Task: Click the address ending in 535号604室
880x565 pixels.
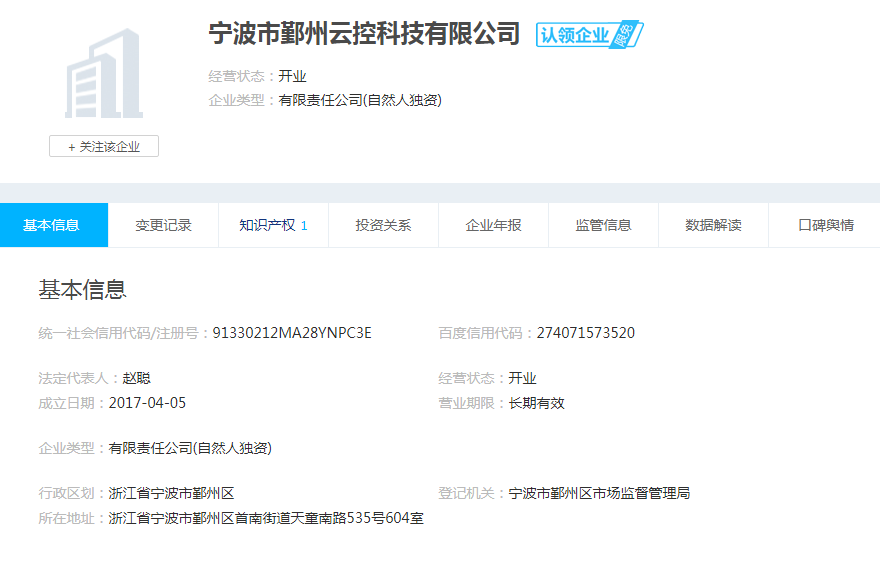Action: click(266, 518)
